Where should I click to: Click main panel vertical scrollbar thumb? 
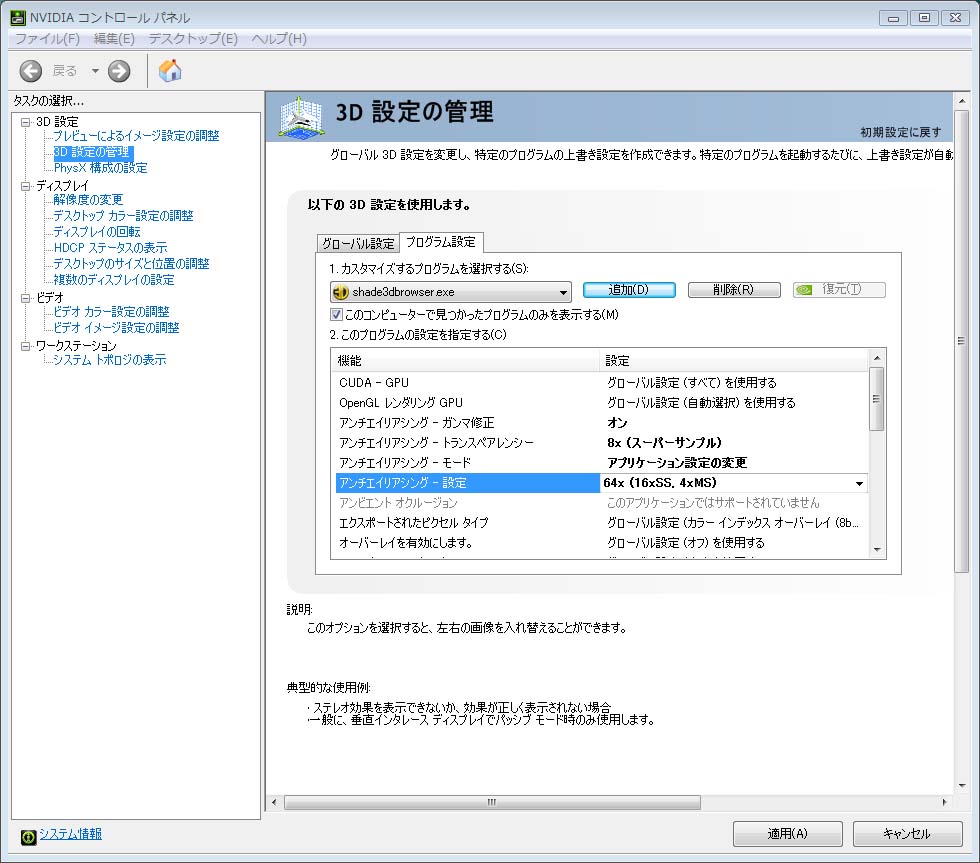tap(961, 341)
